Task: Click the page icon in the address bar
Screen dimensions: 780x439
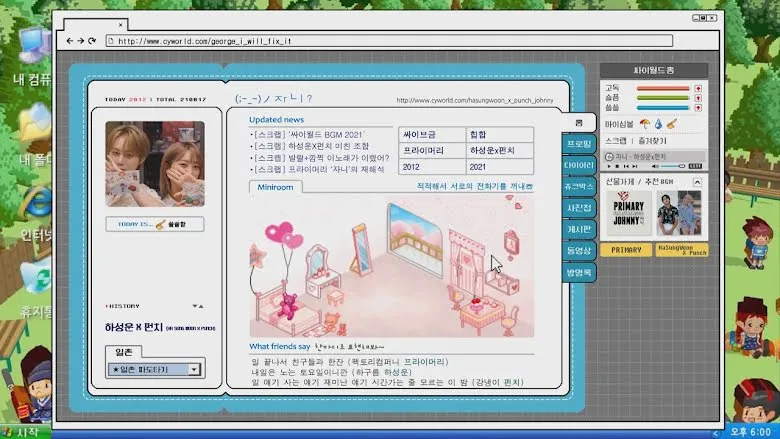Action: tap(111, 41)
